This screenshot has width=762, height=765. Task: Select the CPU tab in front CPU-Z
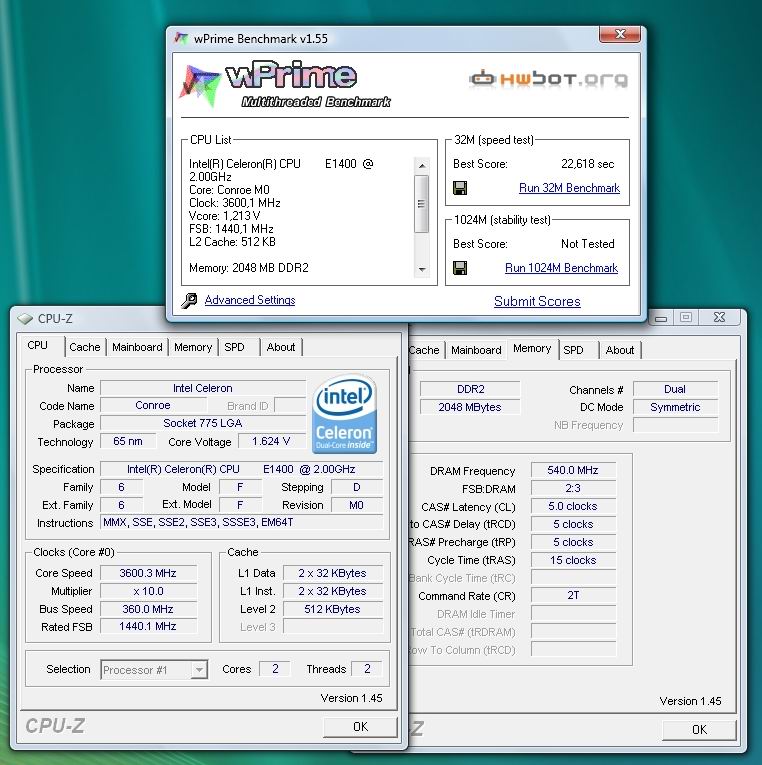click(x=38, y=345)
